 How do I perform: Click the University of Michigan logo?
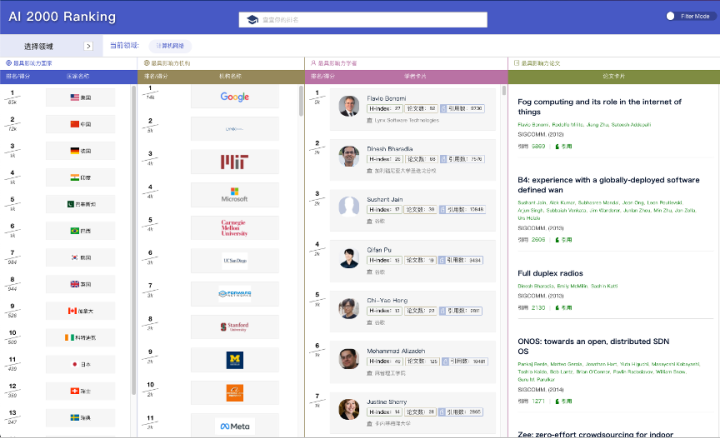click(x=235, y=360)
